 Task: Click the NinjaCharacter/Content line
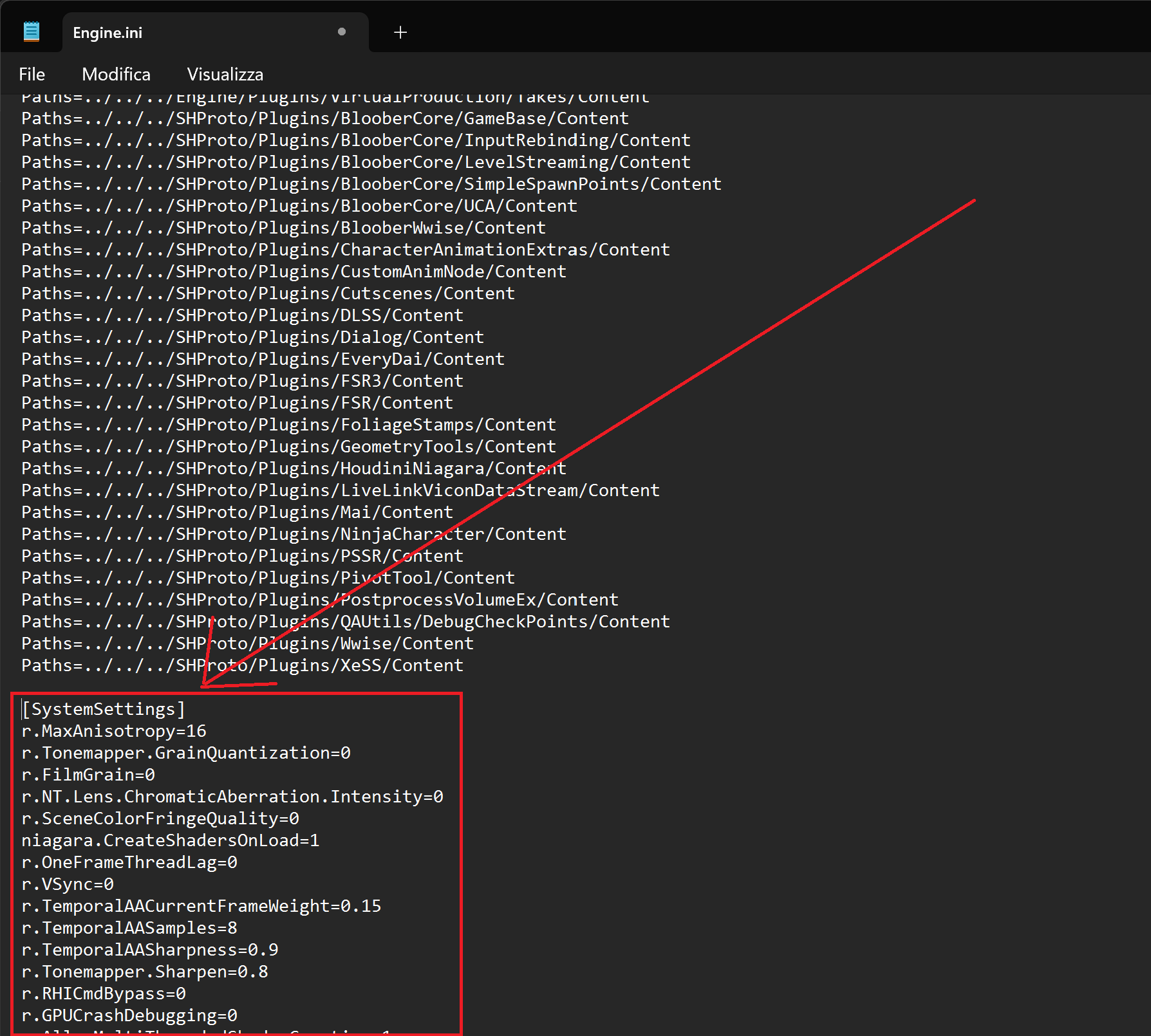[x=294, y=534]
